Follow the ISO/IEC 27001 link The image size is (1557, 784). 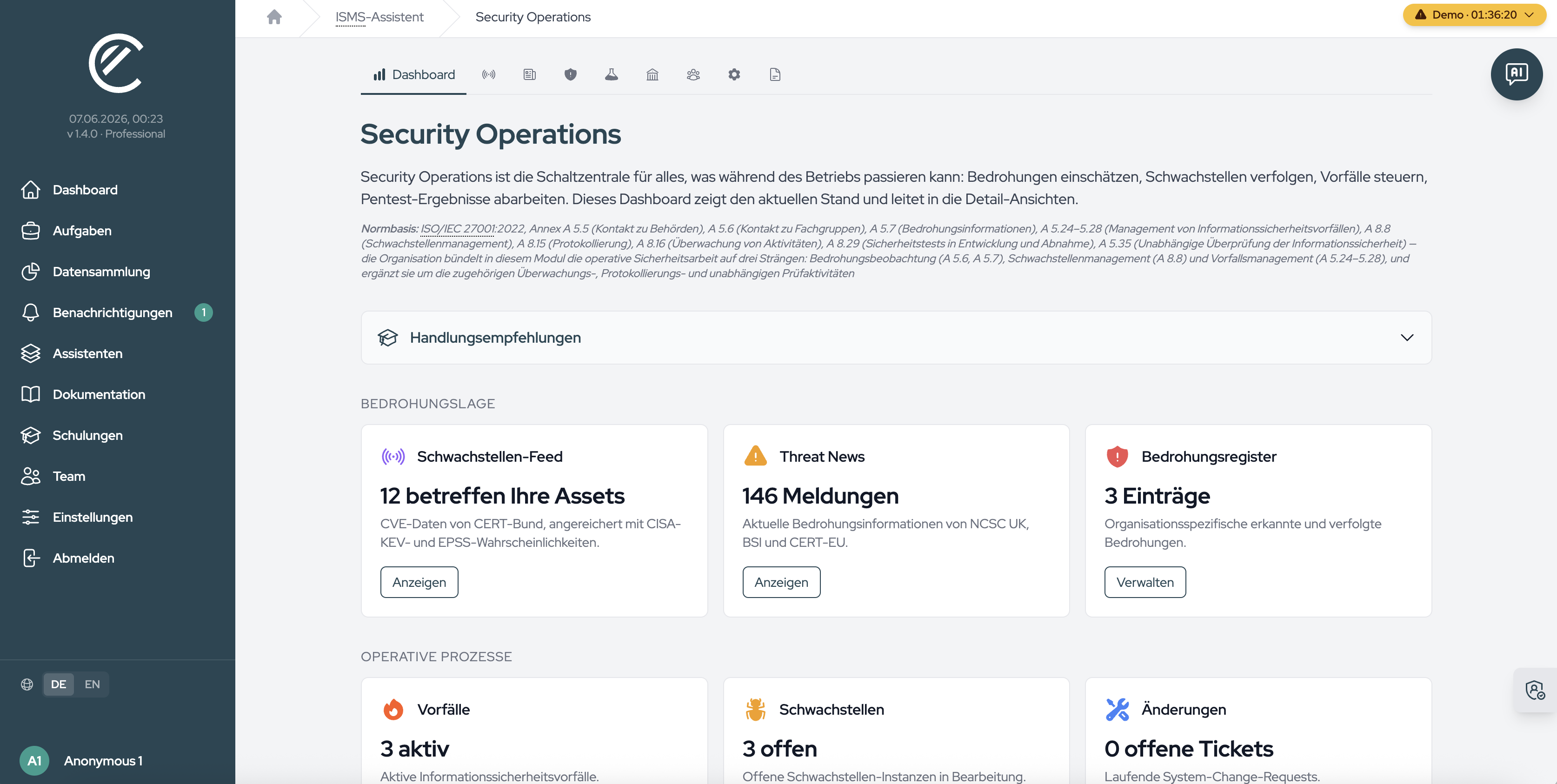(x=458, y=228)
